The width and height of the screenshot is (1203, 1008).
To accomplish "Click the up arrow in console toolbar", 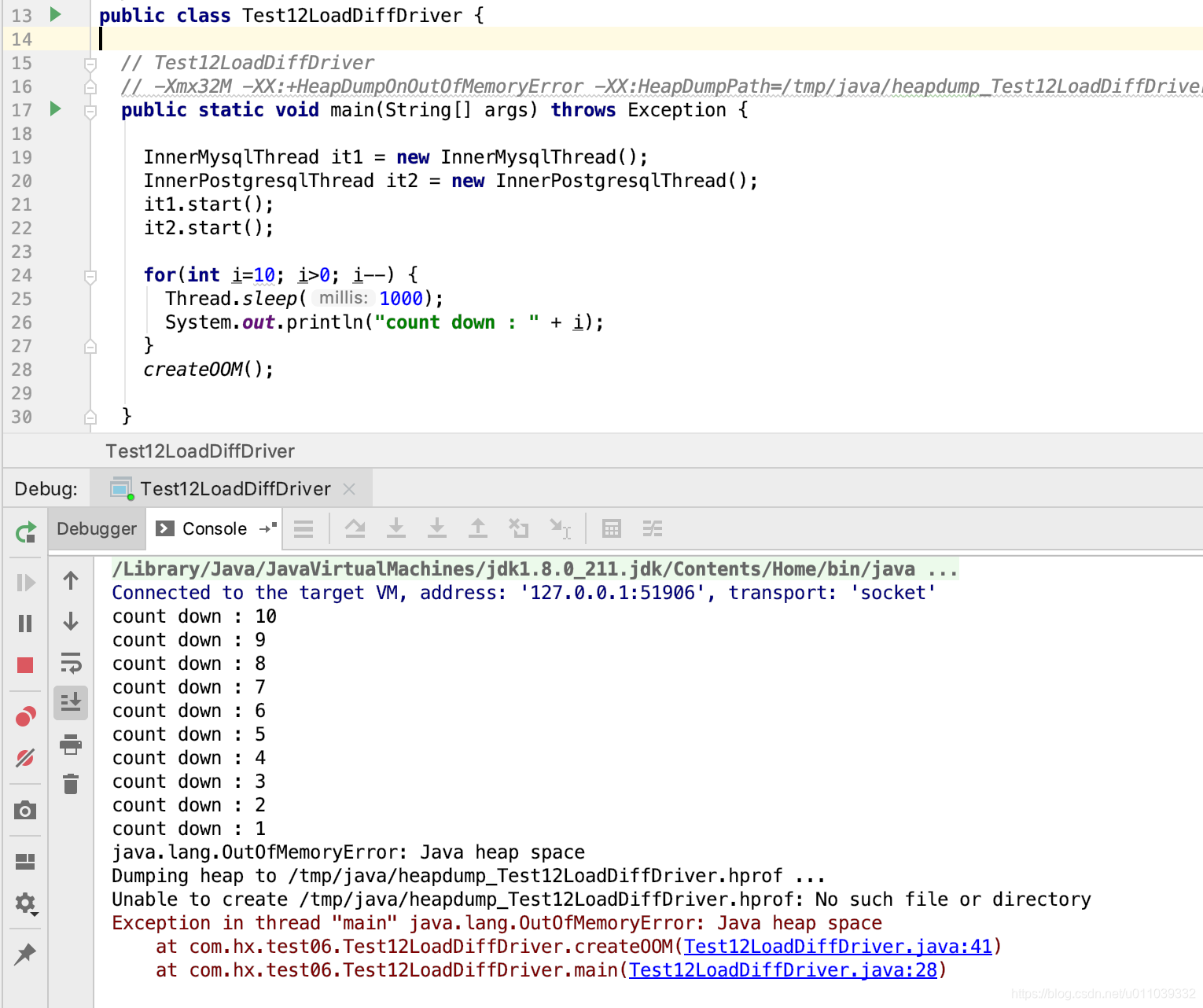I will [x=71, y=581].
